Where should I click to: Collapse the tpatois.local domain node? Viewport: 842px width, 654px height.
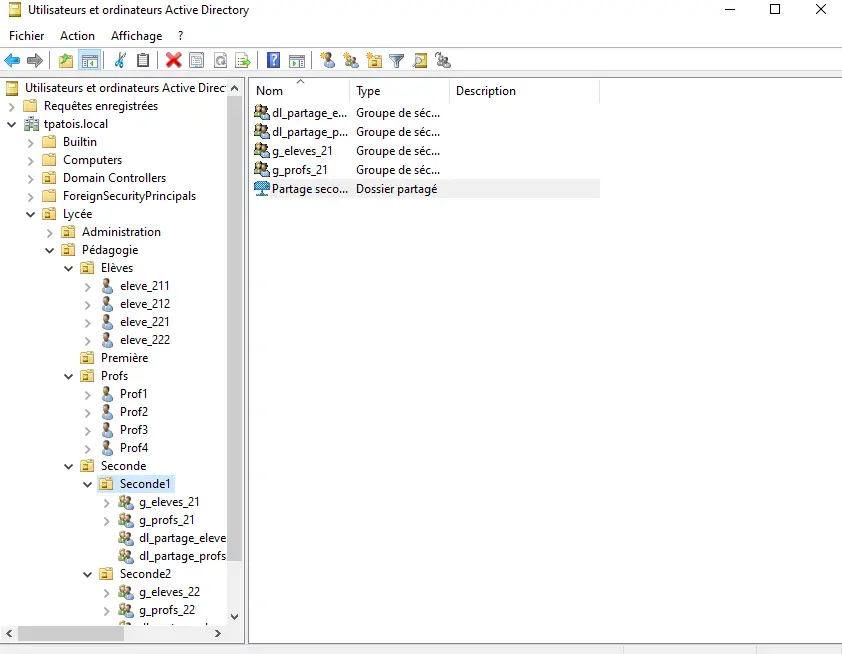[x=12, y=124]
